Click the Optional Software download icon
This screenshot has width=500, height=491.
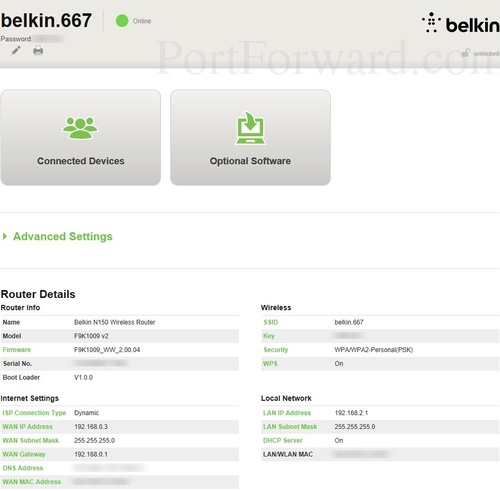[250, 128]
